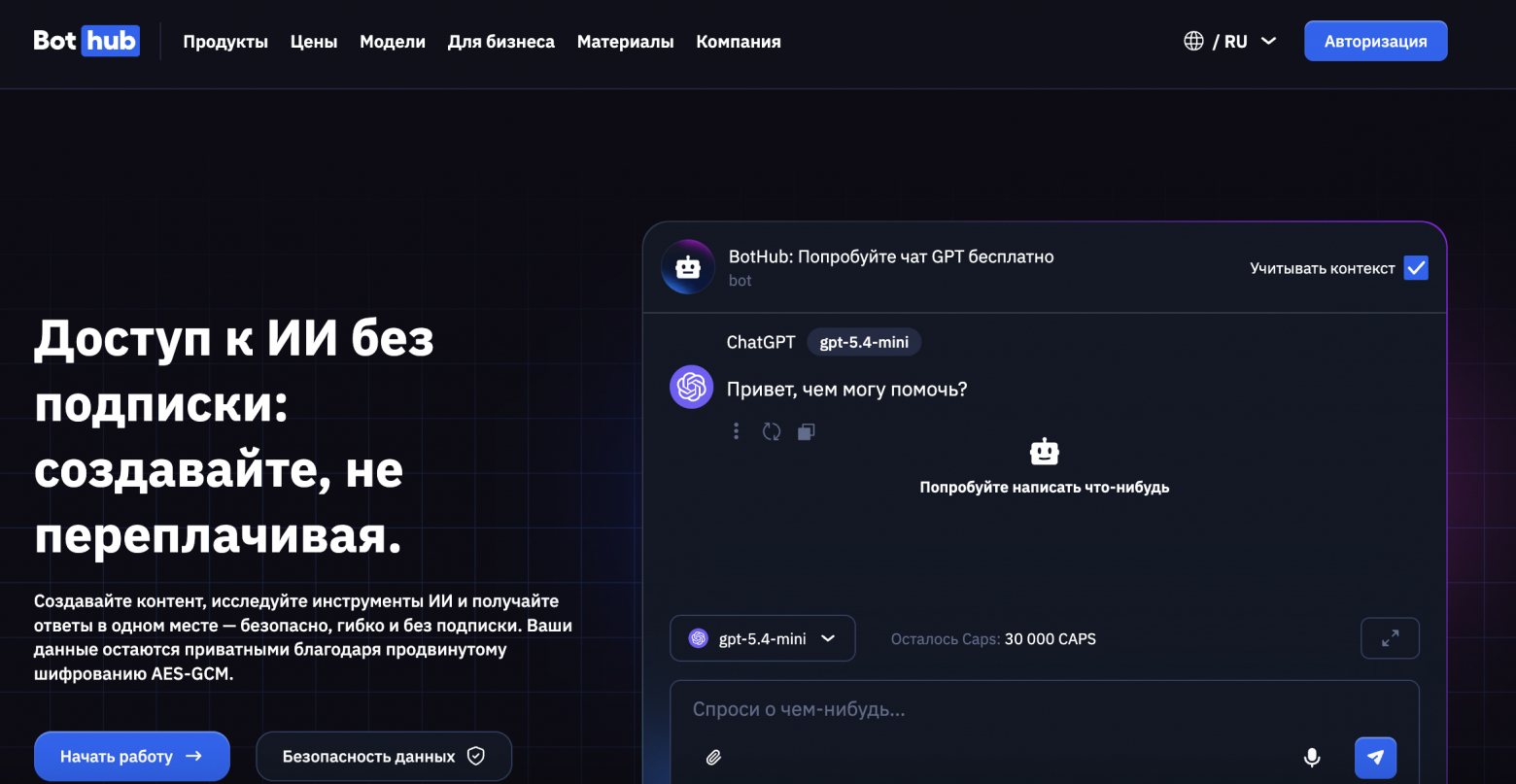Viewport: 1516px width, 784px height.
Task: Uncheck the "Учитывать контекст" checkbox
Action: 1416,268
